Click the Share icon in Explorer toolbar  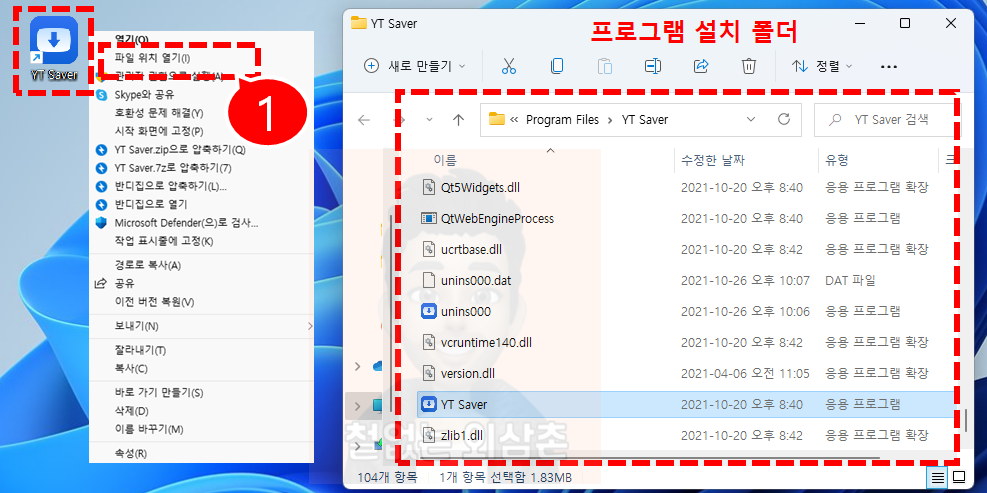tap(701, 66)
